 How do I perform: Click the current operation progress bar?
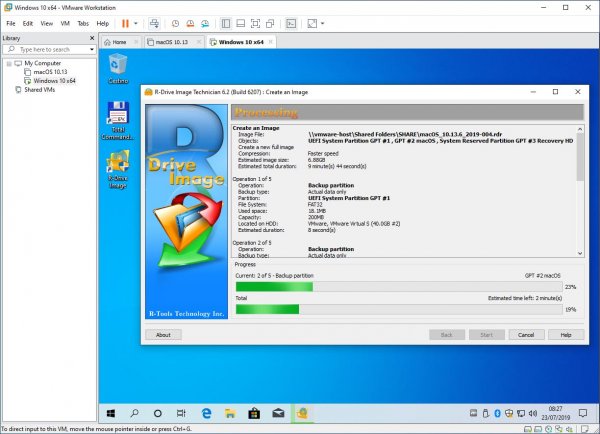[399, 287]
